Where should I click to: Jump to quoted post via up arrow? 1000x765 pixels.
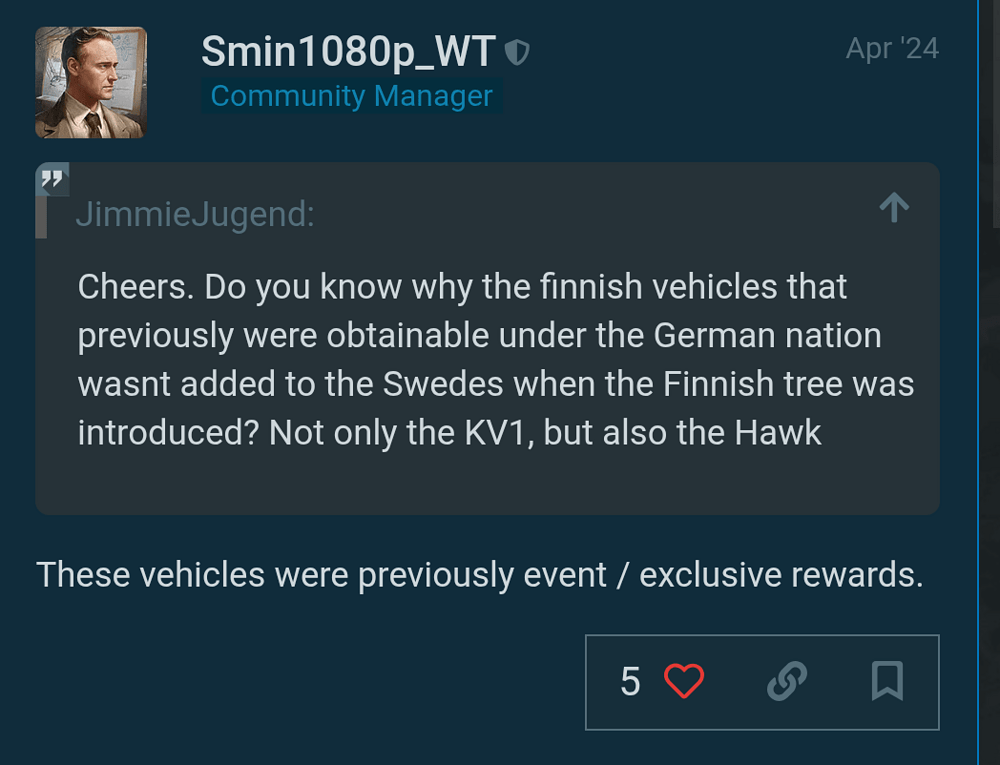(x=894, y=208)
